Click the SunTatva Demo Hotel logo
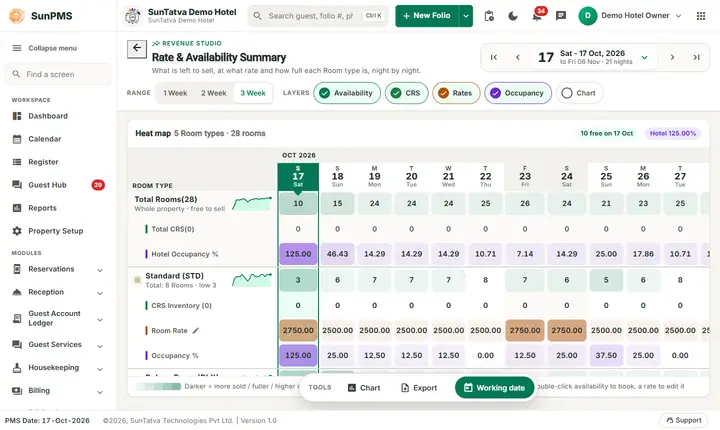The width and height of the screenshot is (720, 430). (133, 16)
